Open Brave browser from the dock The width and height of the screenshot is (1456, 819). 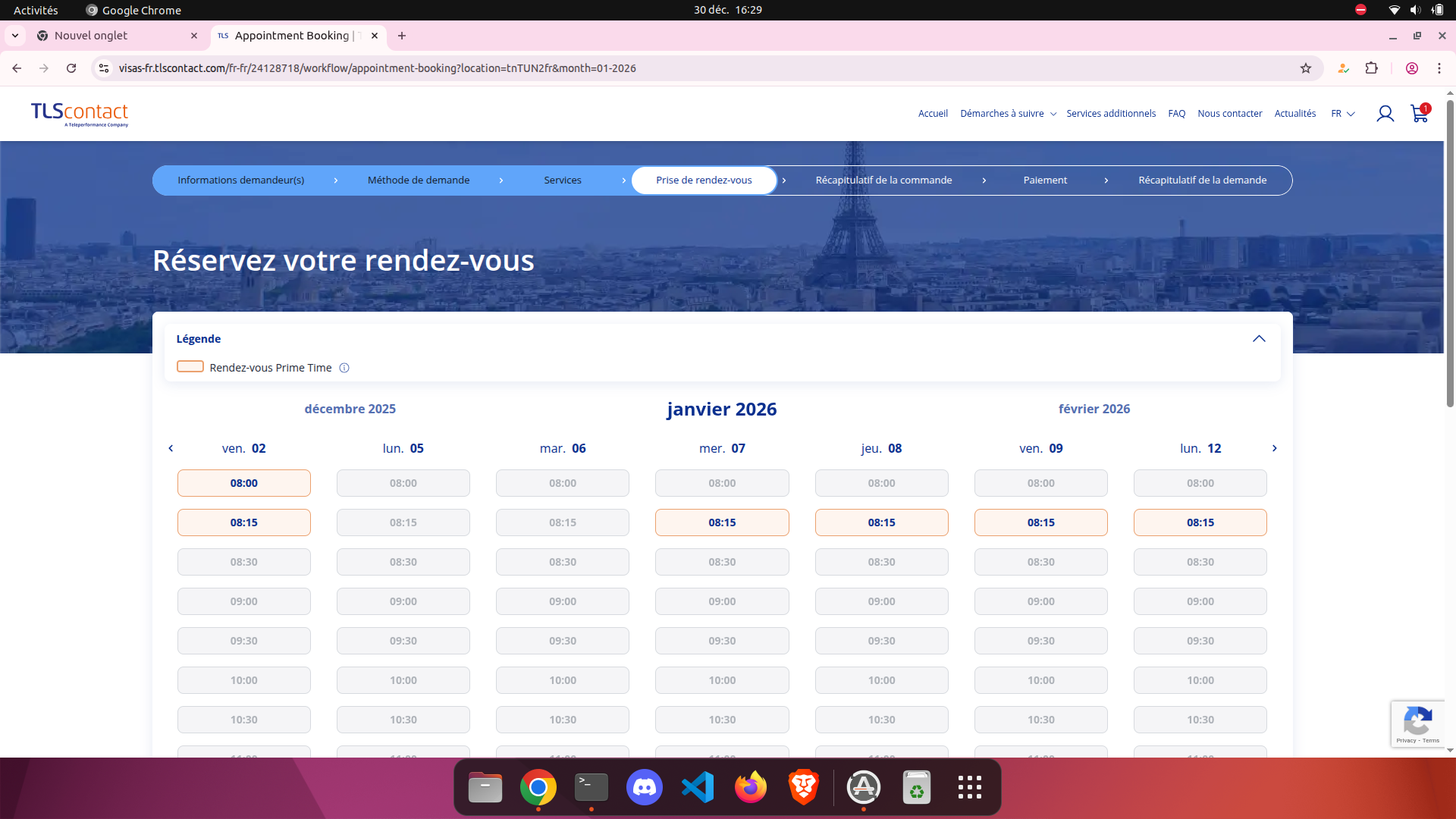[x=804, y=788]
